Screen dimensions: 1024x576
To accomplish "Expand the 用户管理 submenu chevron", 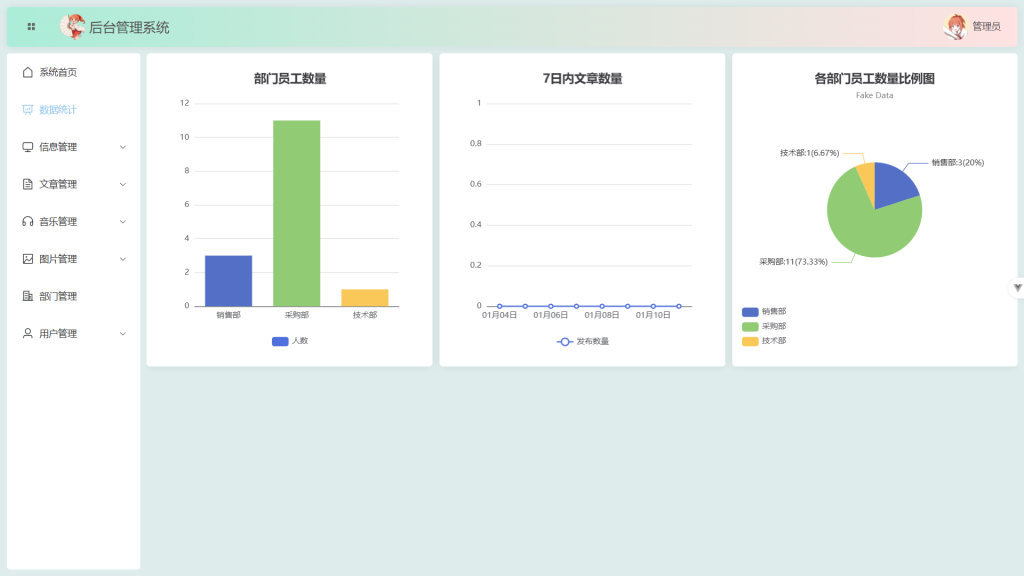I will pos(123,334).
